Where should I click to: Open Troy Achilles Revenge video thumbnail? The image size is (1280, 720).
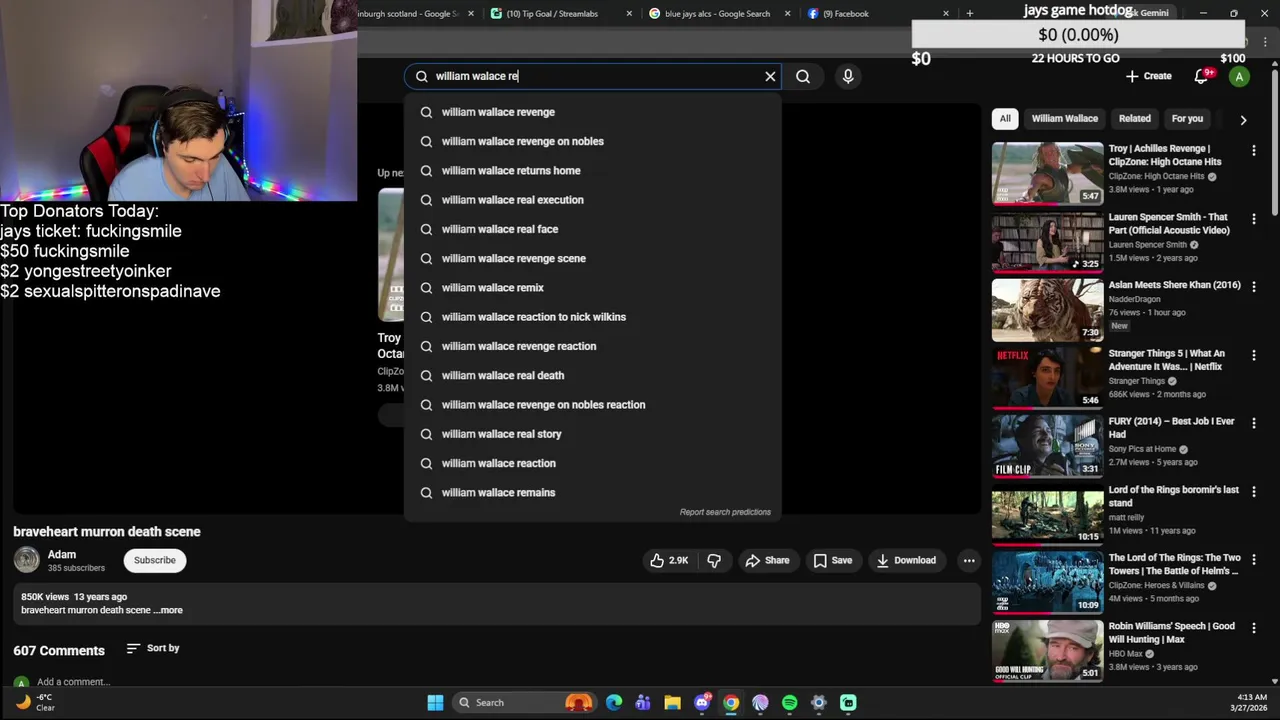click(1047, 173)
